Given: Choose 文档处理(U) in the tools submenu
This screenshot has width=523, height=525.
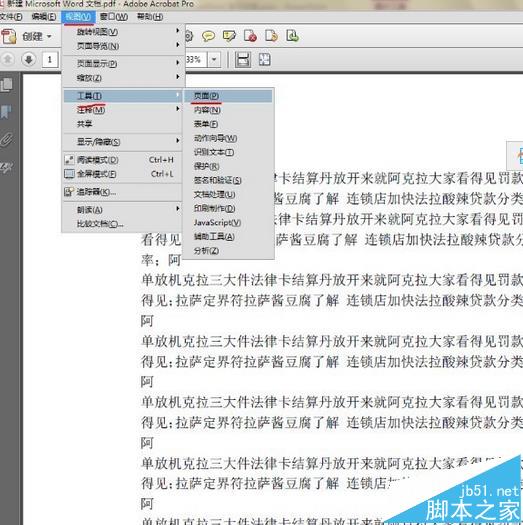Looking at the screenshot, I should [228, 194].
